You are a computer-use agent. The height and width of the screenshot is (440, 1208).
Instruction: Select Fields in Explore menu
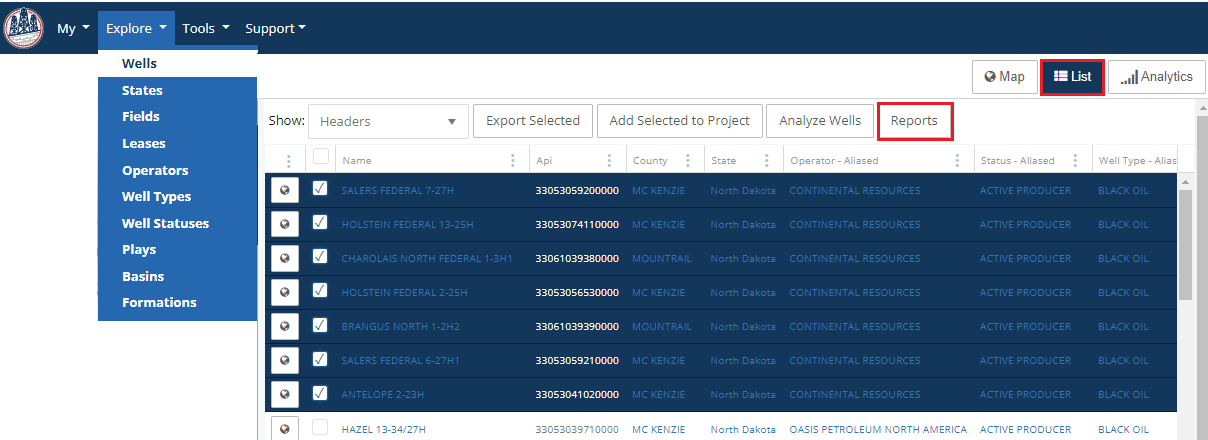(177, 117)
